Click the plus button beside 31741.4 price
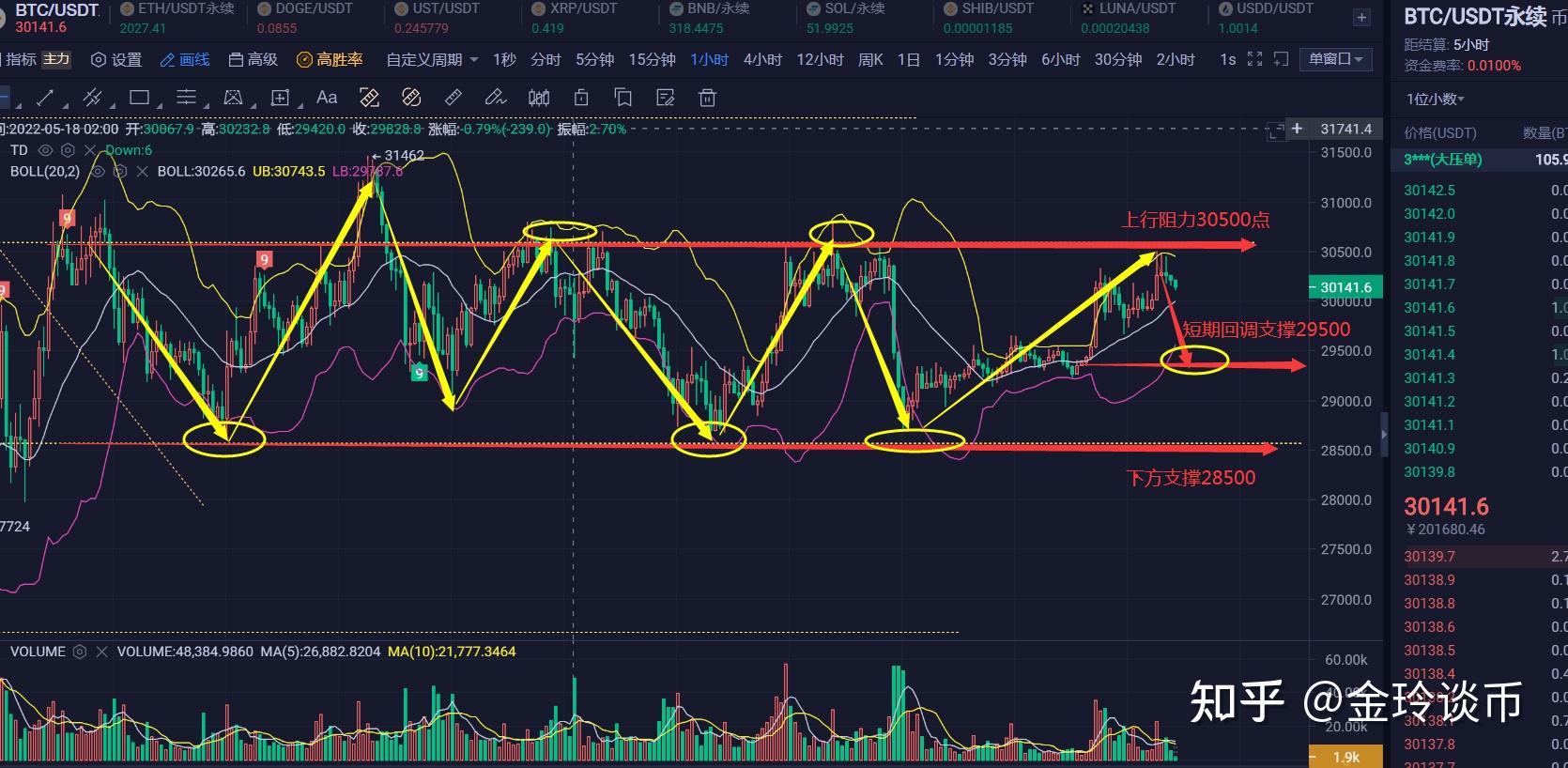 (1297, 129)
